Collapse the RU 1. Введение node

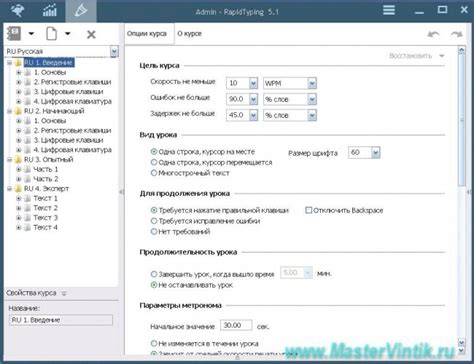click(x=9, y=63)
